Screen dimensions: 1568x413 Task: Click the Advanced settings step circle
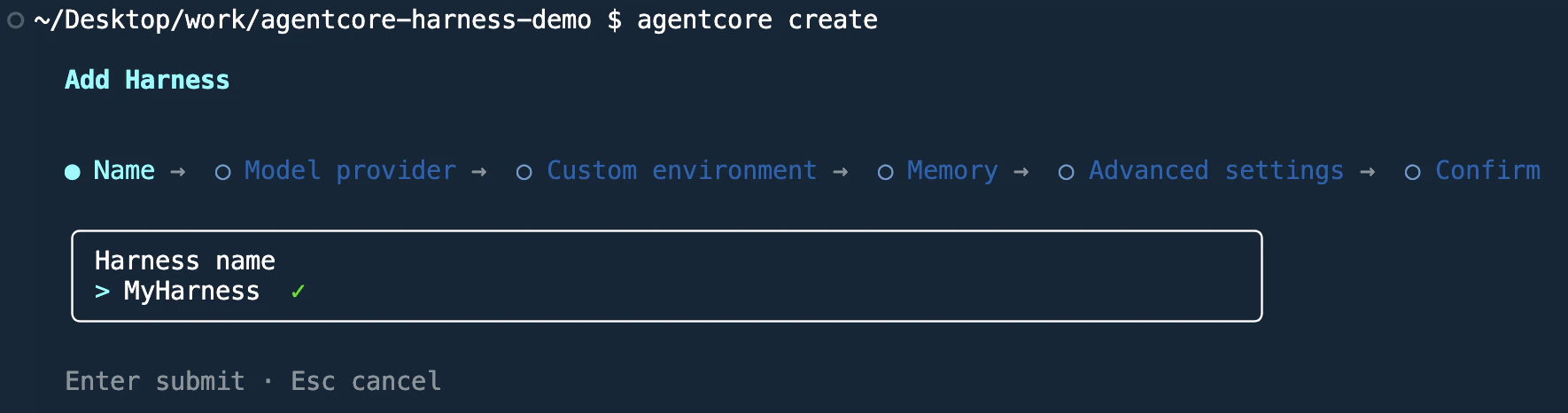[1067, 173]
